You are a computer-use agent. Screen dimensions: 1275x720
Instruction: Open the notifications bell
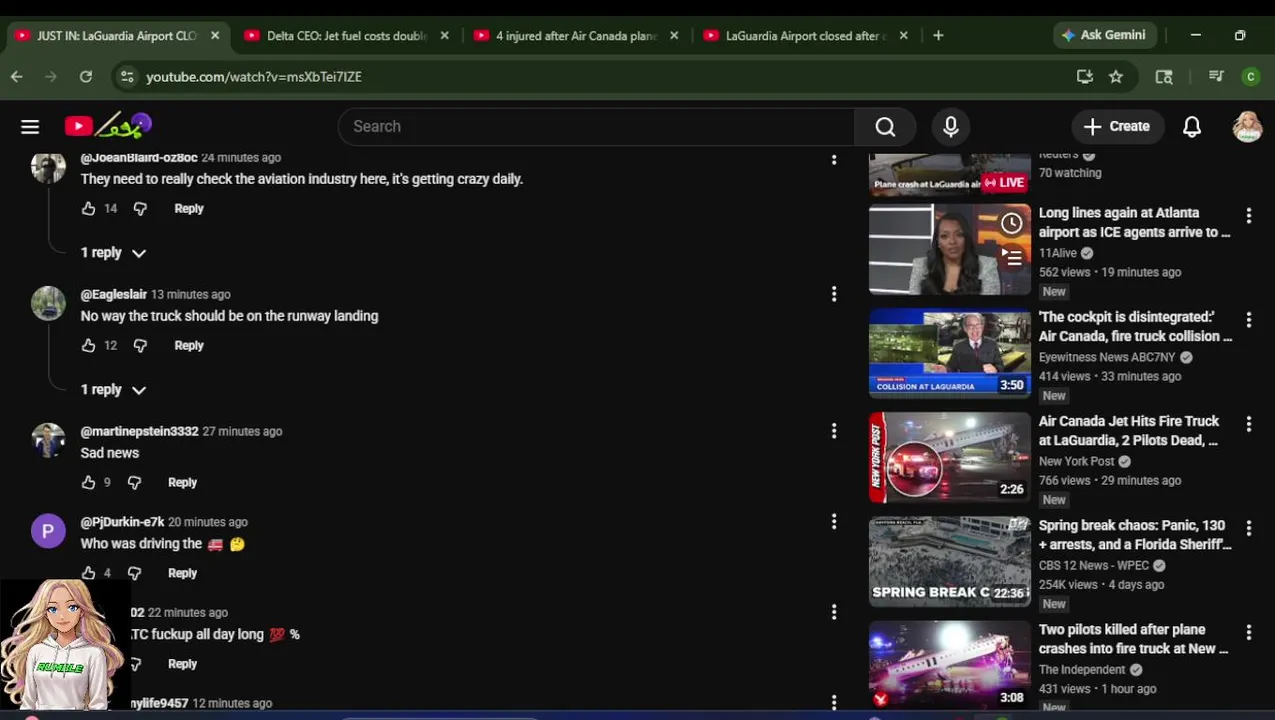1192,126
